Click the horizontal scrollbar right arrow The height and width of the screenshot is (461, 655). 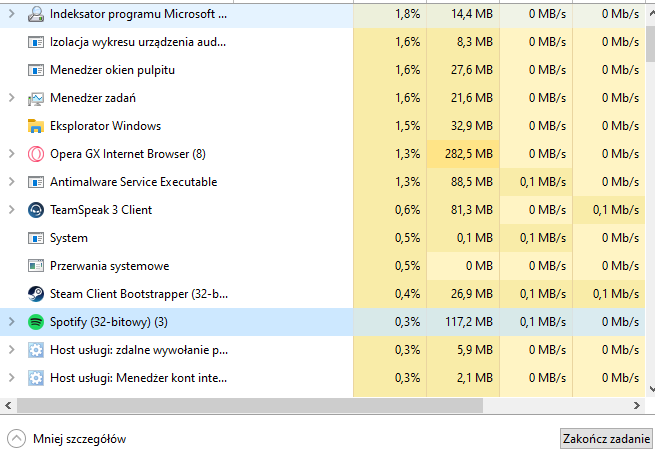(637, 405)
